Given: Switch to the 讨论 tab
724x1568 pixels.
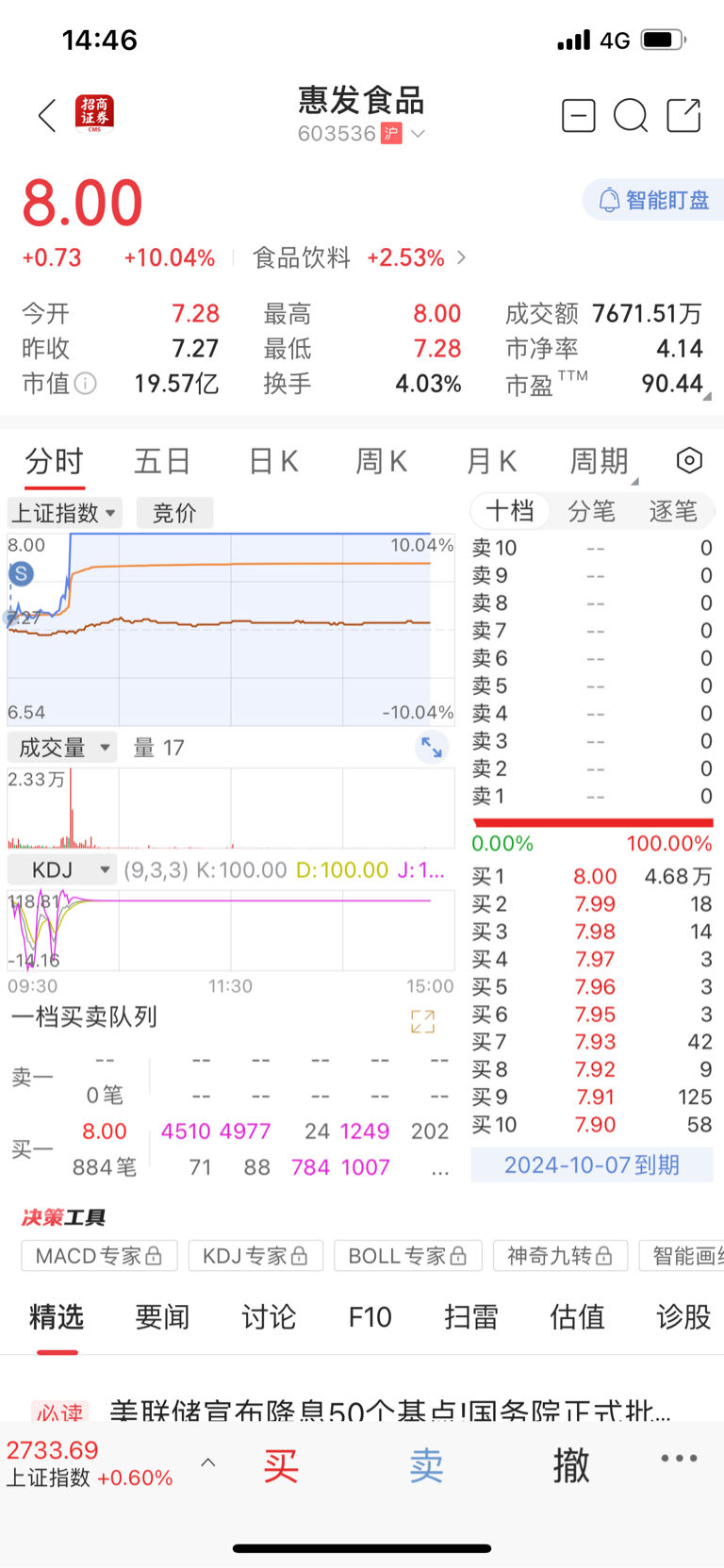Looking at the screenshot, I should tap(269, 1316).
